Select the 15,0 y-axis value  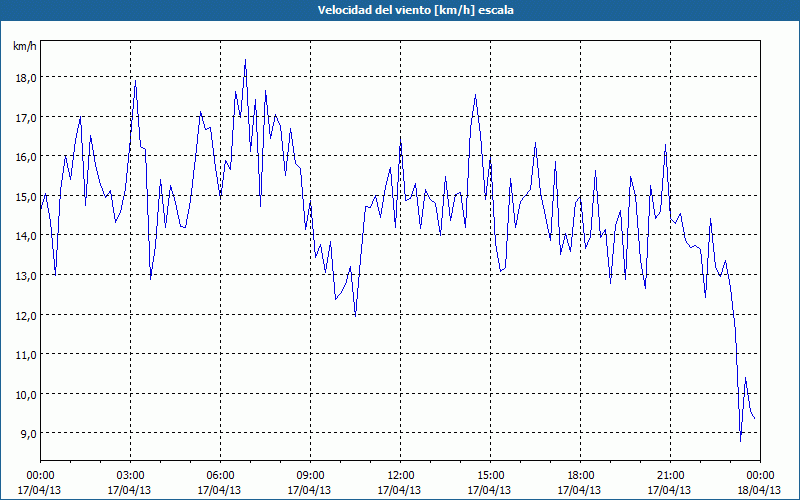(26, 196)
